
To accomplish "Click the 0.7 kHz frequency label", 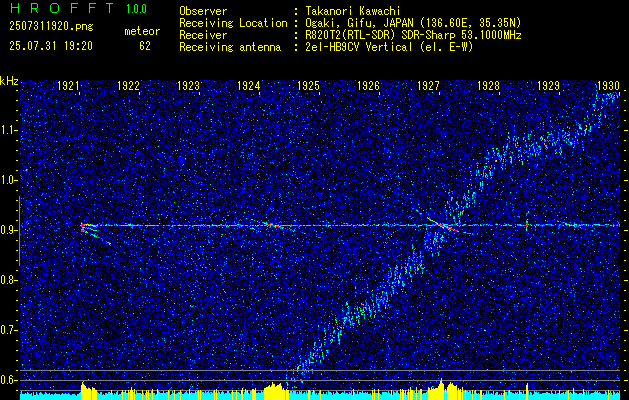I will tap(9, 330).
